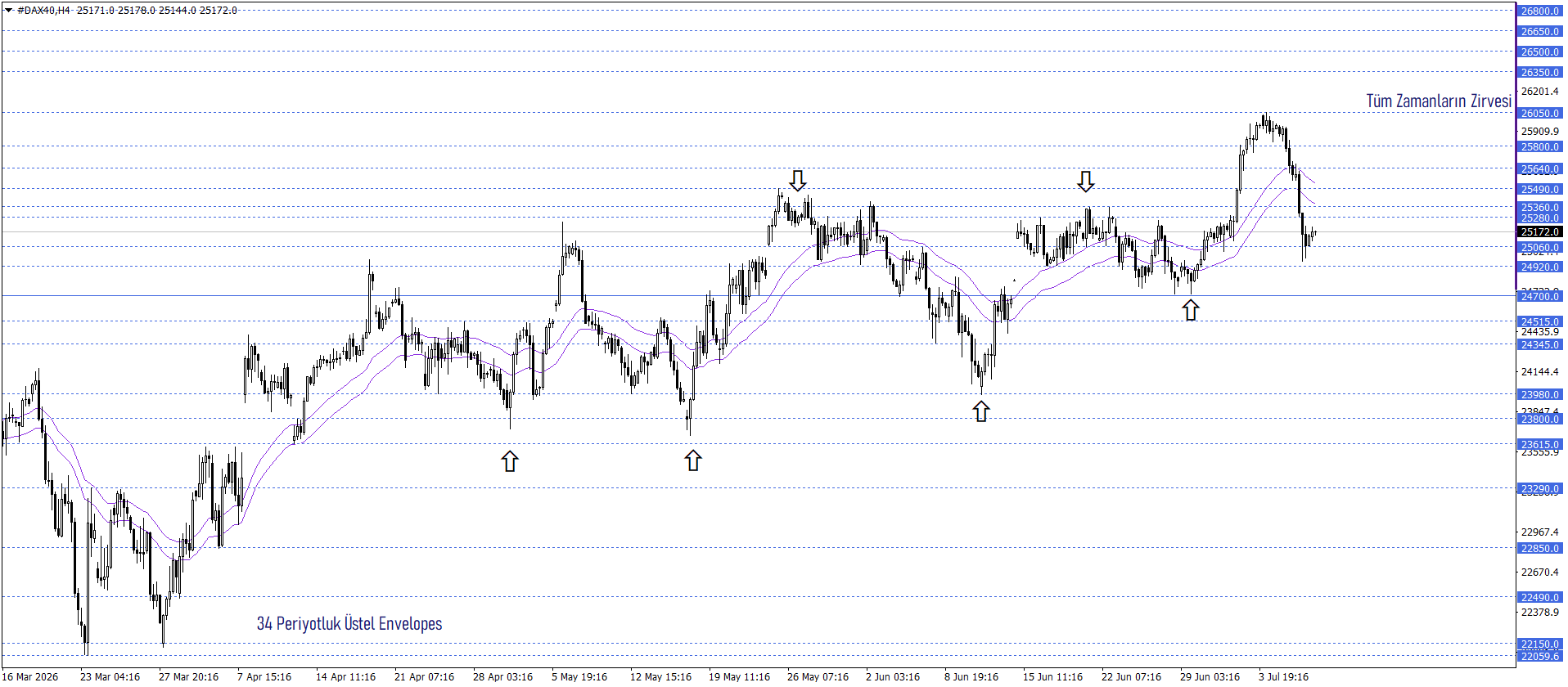Click the #DAX40,H4 symbol title text
Image resolution: width=1568 pixels, height=687 pixels.
44,11
